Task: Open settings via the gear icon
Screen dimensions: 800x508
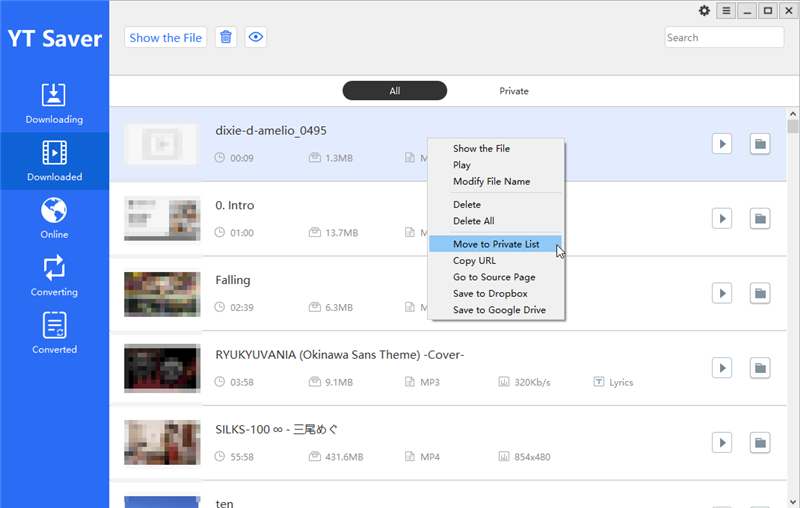Action: click(x=704, y=11)
